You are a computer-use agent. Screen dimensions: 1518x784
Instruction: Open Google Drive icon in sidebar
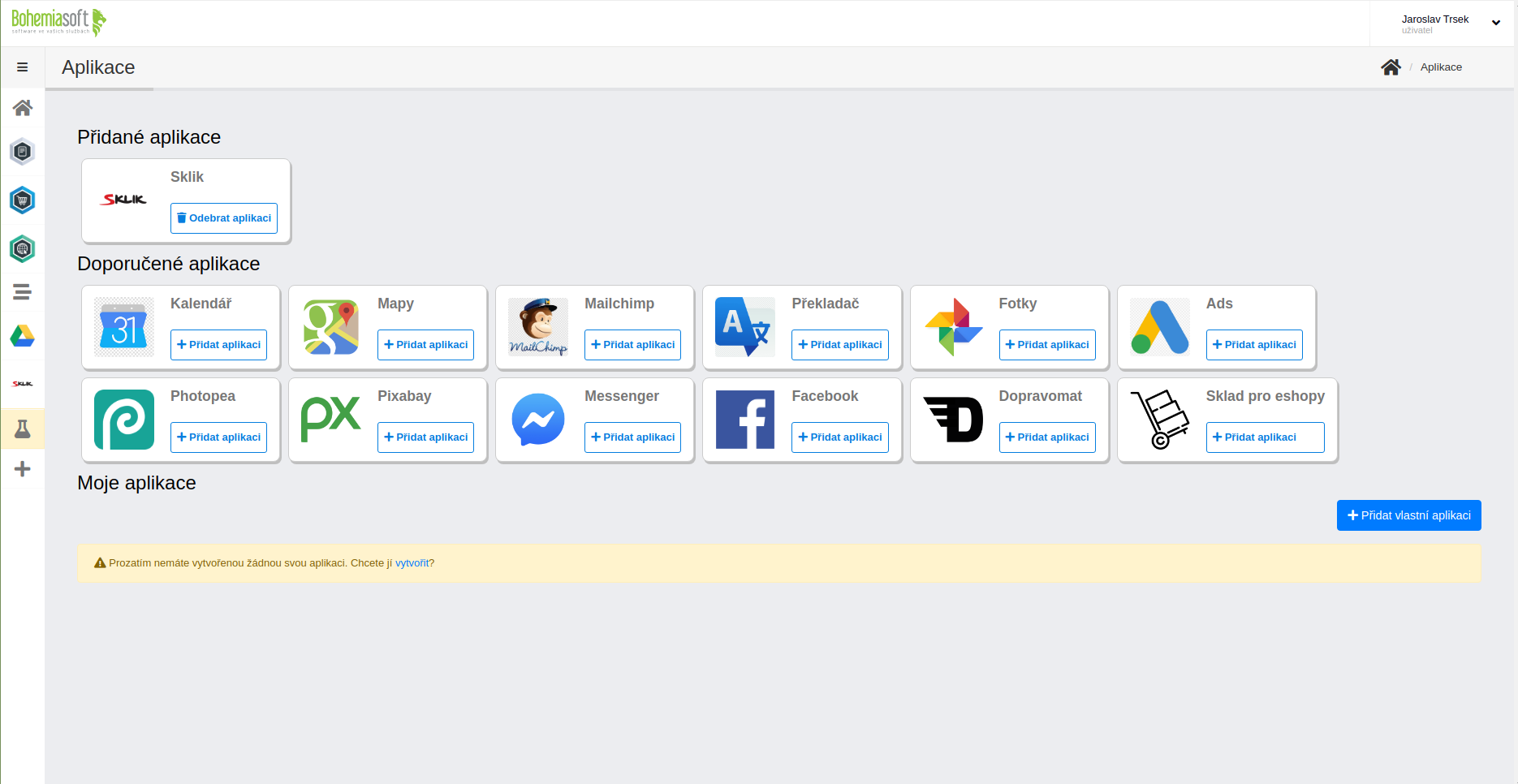(x=23, y=336)
